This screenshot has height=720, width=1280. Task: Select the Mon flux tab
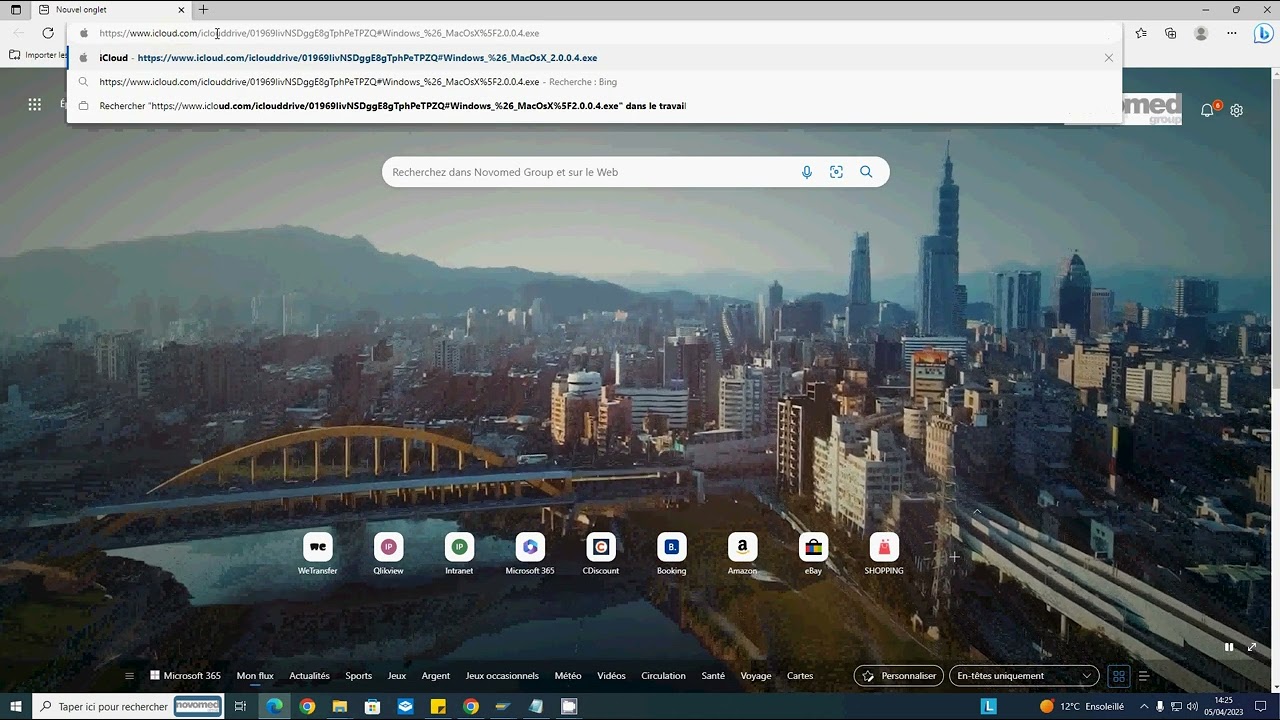255,676
